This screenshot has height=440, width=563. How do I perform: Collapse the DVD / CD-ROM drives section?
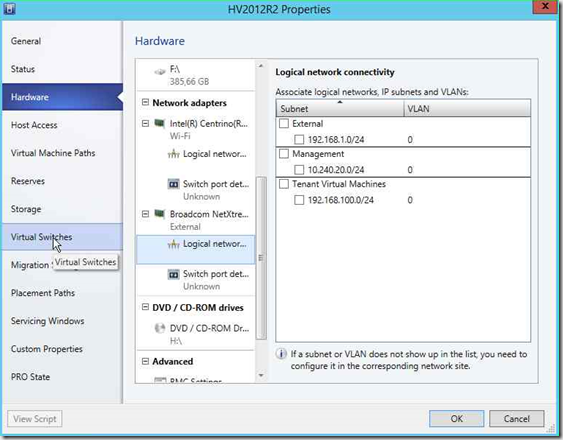click(x=145, y=307)
